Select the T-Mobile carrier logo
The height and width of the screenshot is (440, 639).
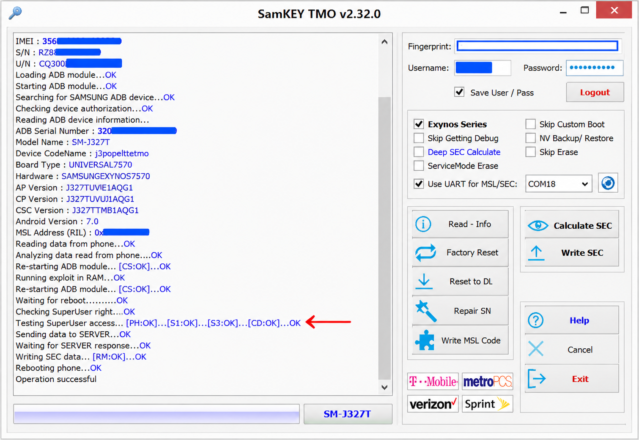[433, 382]
